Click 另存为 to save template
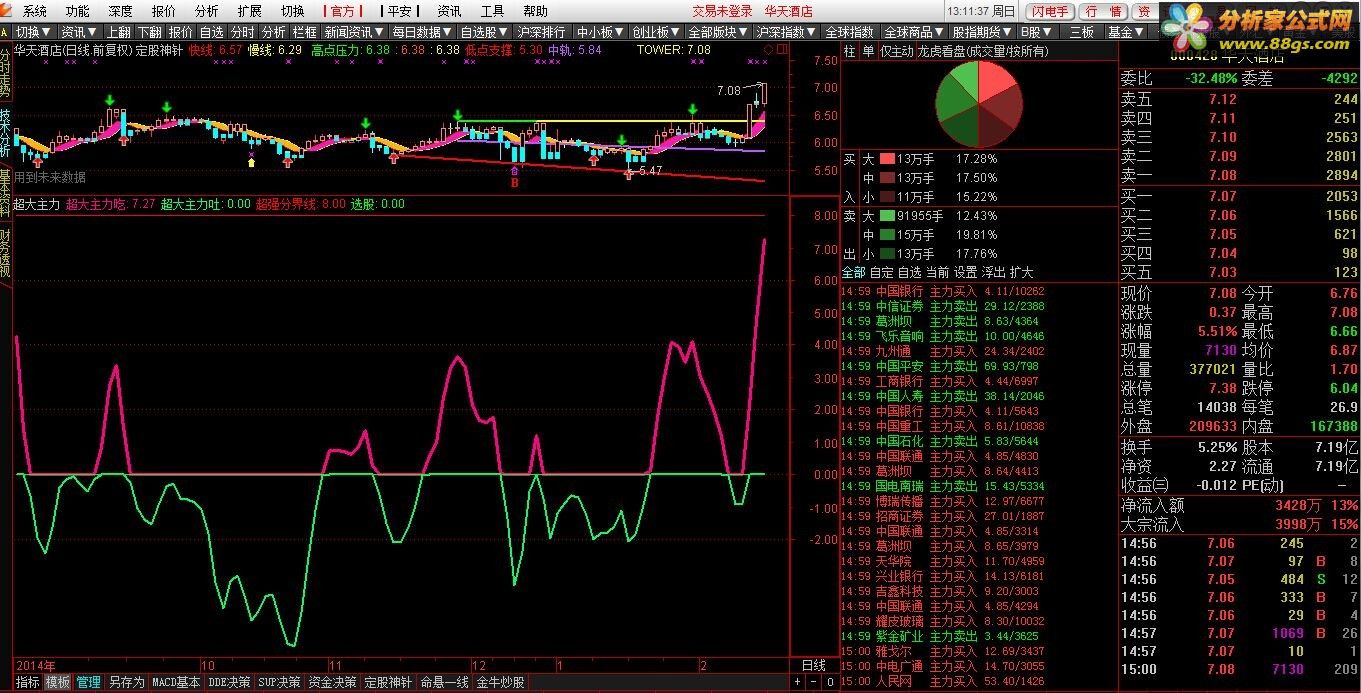This screenshot has height=693, width=1361. [127, 683]
